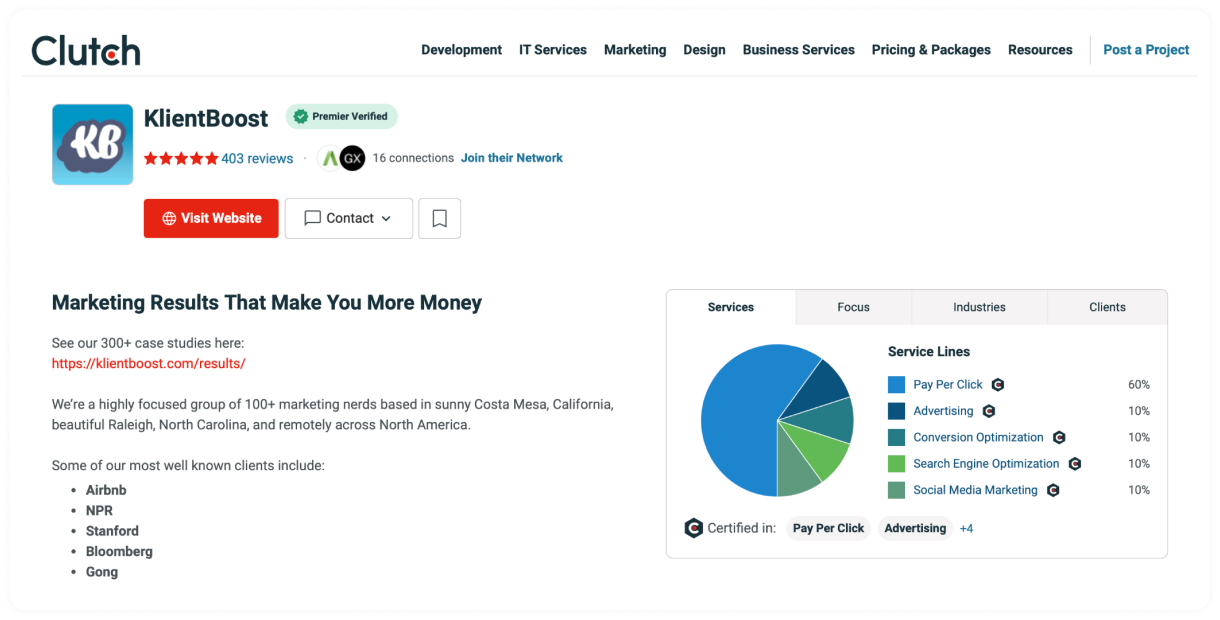Open the Contact dropdown
This screenshot has width=1220, height=620.
point(349,218)
